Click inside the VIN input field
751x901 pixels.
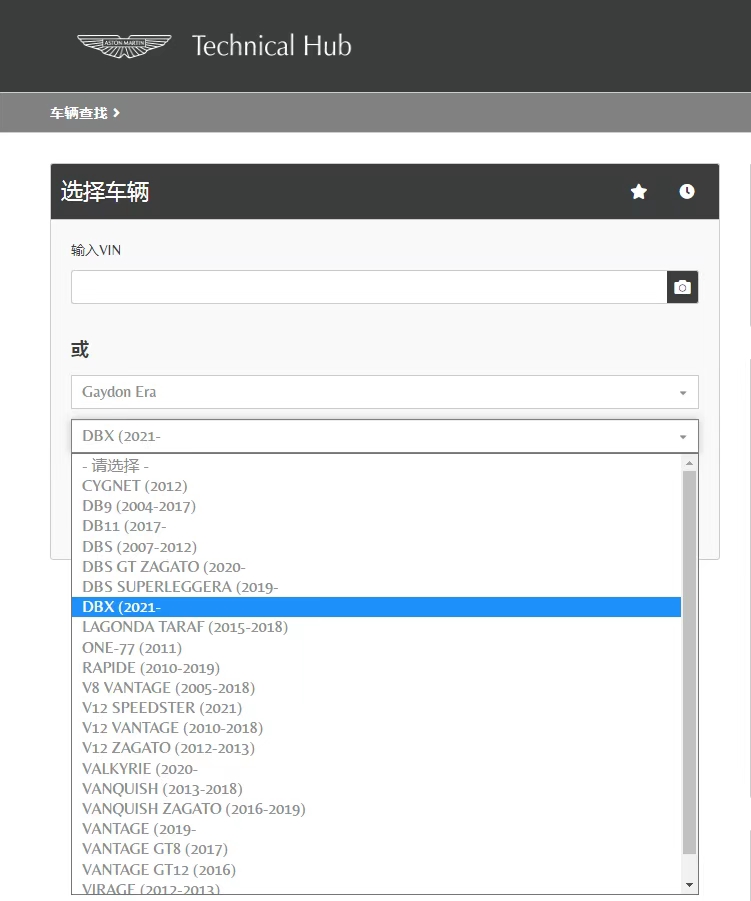pyautogui.click(x=368, y=287)
